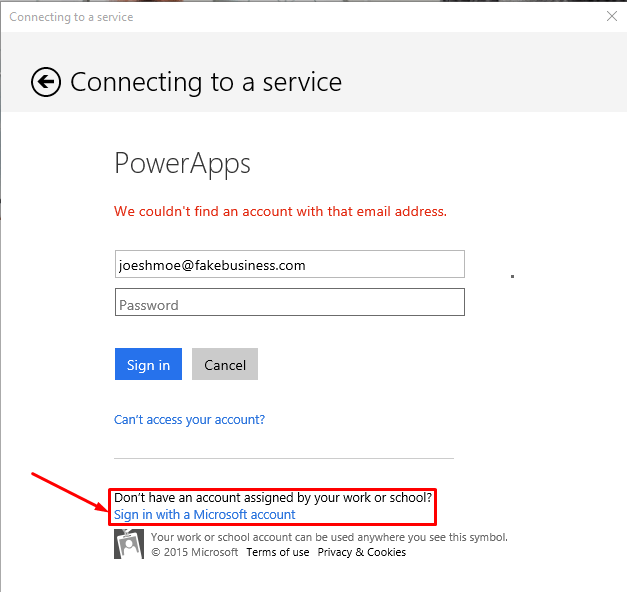Close the Connecting to a service window
This screenshot has width=627, height=592.
pos(611,16)
